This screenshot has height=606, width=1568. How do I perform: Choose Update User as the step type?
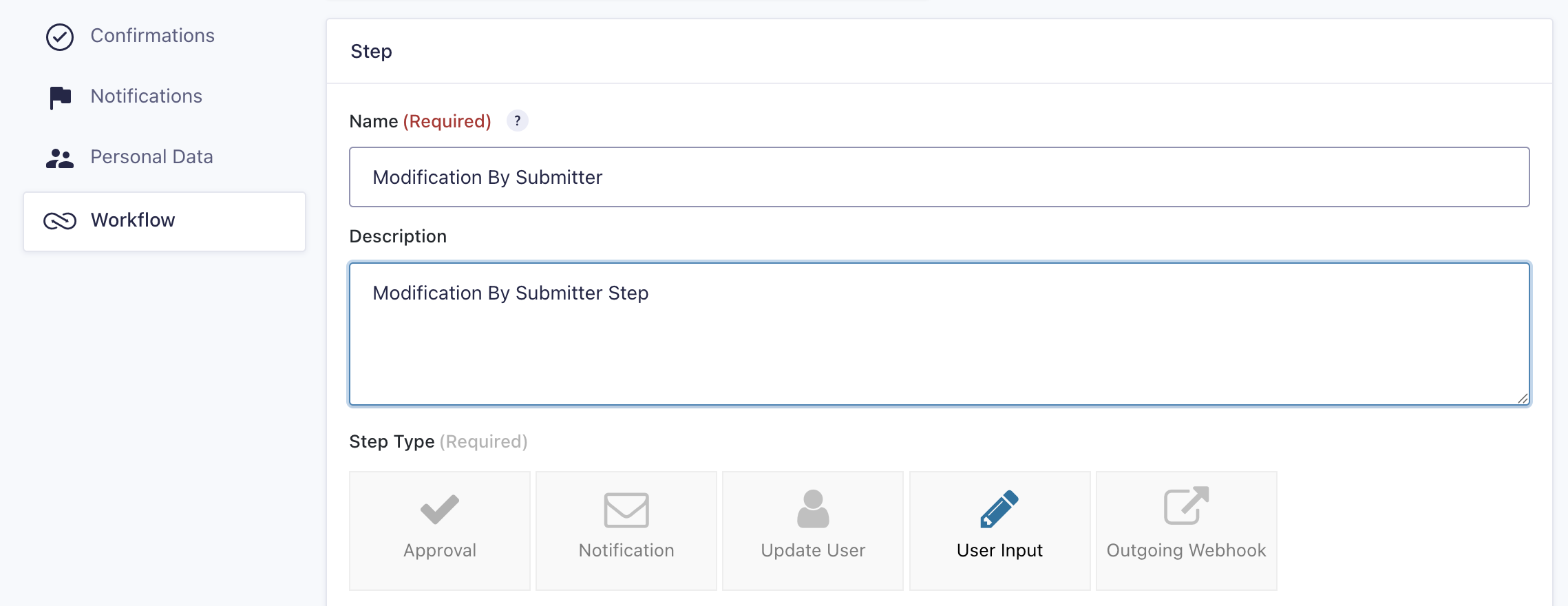pos(813,530)
